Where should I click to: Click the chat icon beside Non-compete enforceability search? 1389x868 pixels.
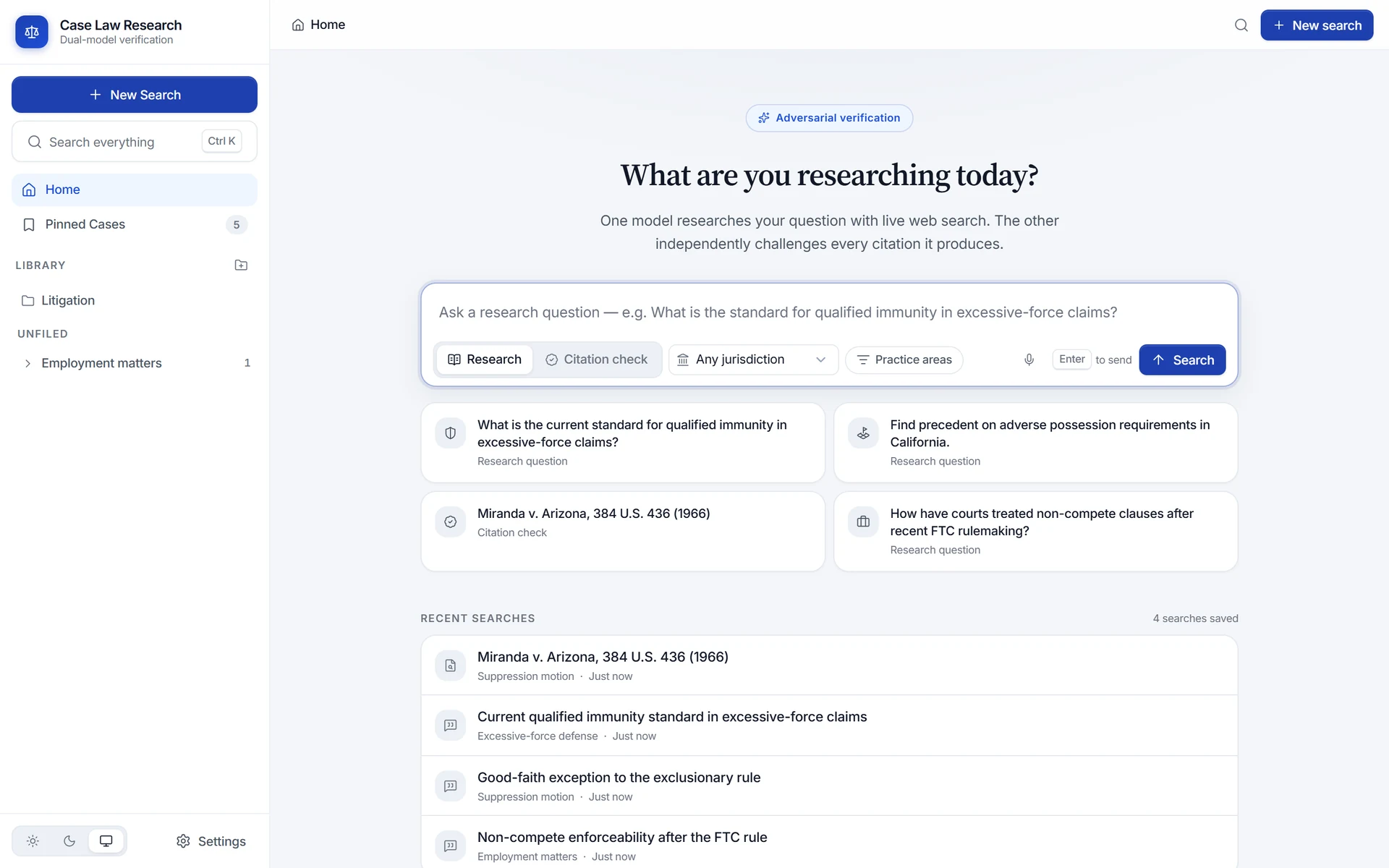pos(450,846)
